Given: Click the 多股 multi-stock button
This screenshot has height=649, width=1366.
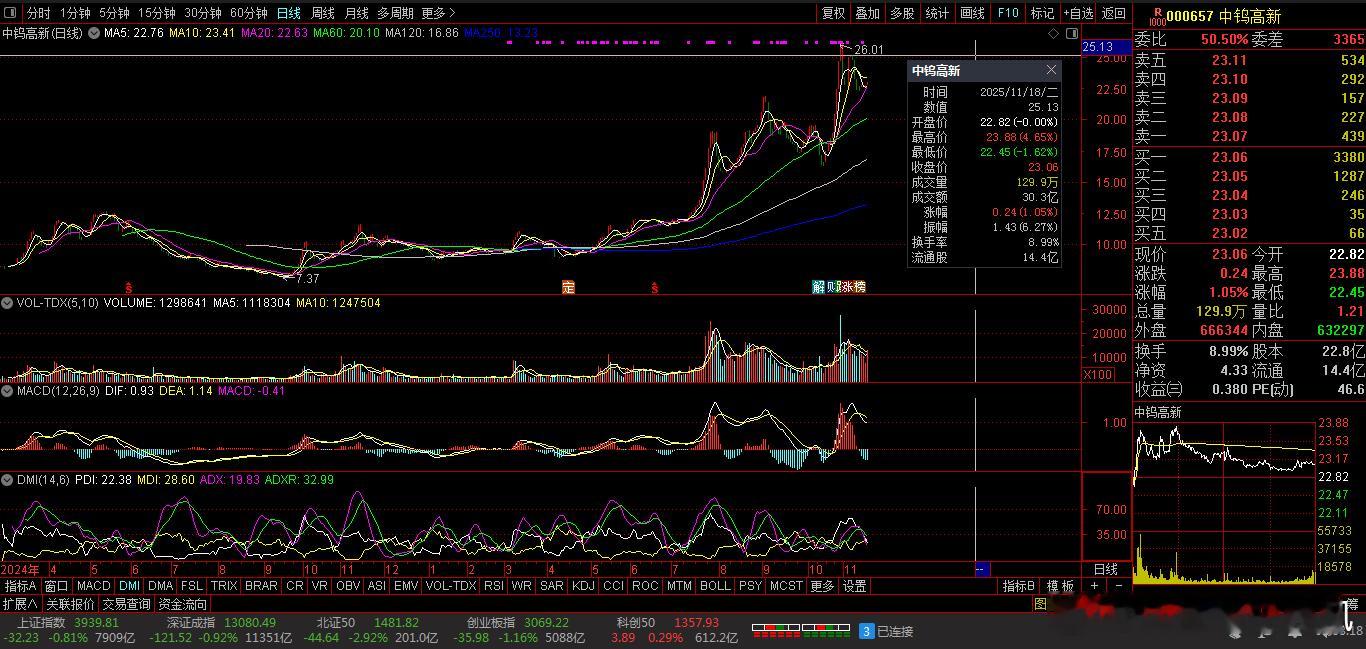Looking at the screenshot, I should (902, 13).
